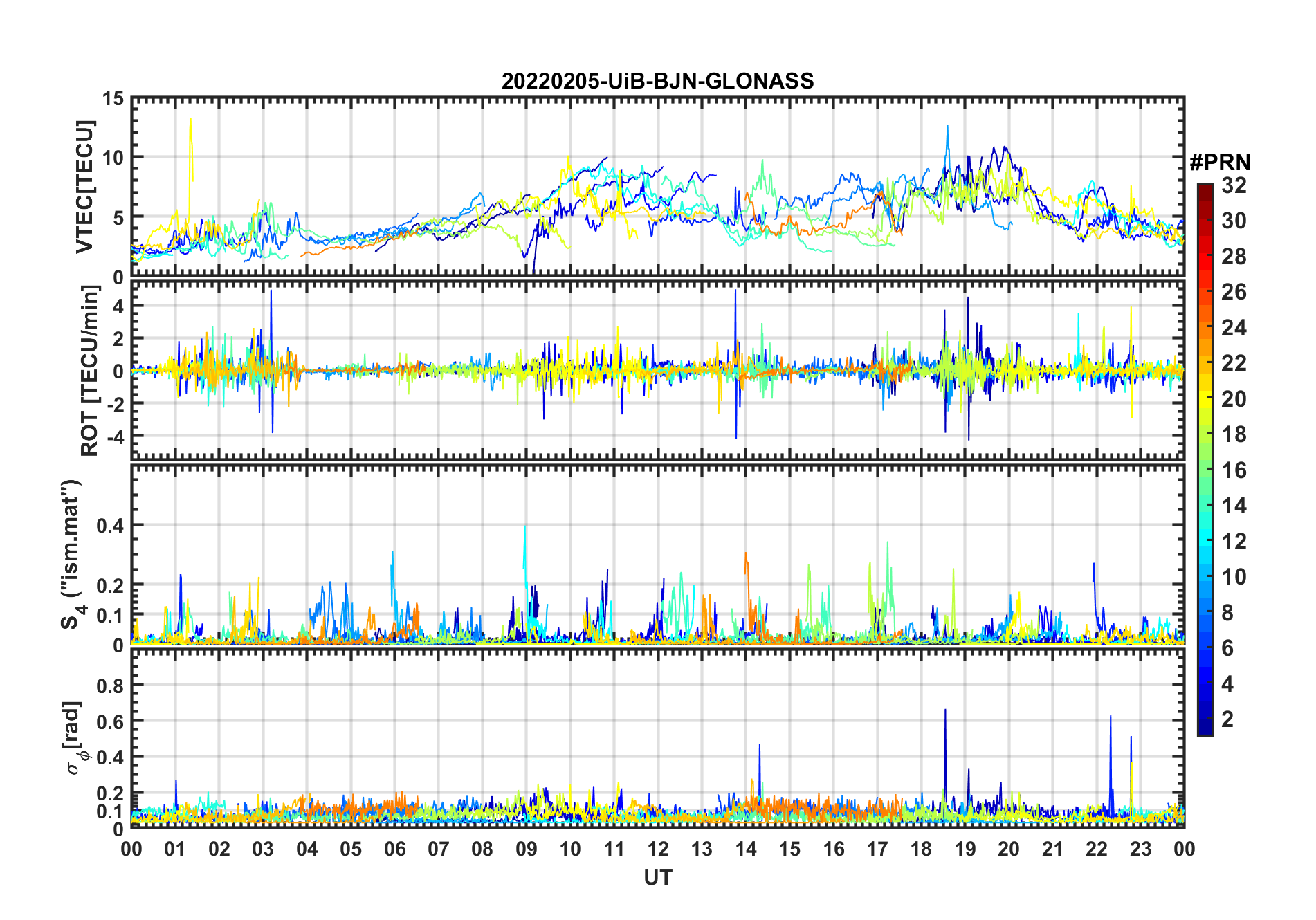Select the "10" label on the PRN colorbar
This screenshot has width=1316, height=920.
[1234, 577]
